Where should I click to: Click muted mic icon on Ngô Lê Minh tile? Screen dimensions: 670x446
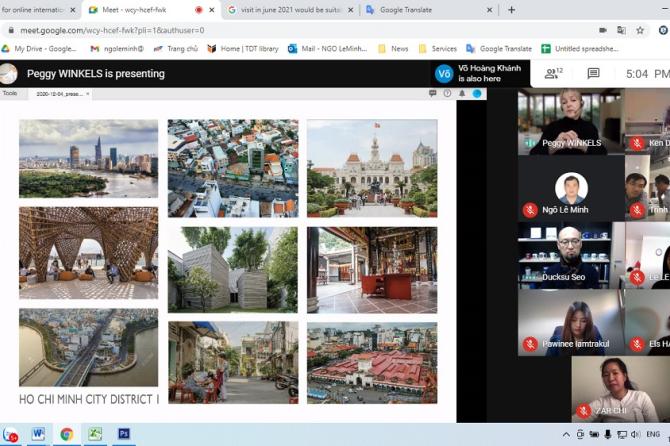pos(530,210)
